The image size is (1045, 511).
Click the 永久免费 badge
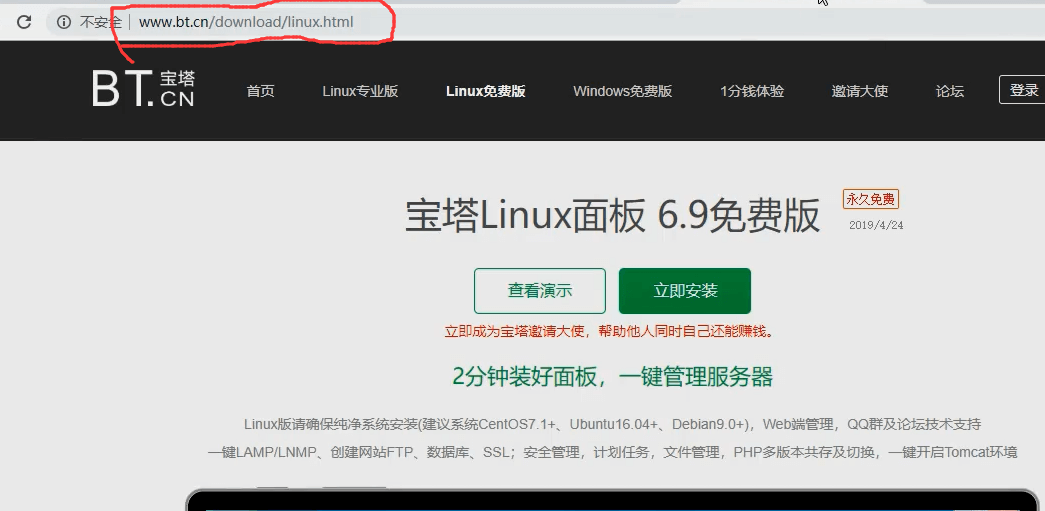[871, 199]
